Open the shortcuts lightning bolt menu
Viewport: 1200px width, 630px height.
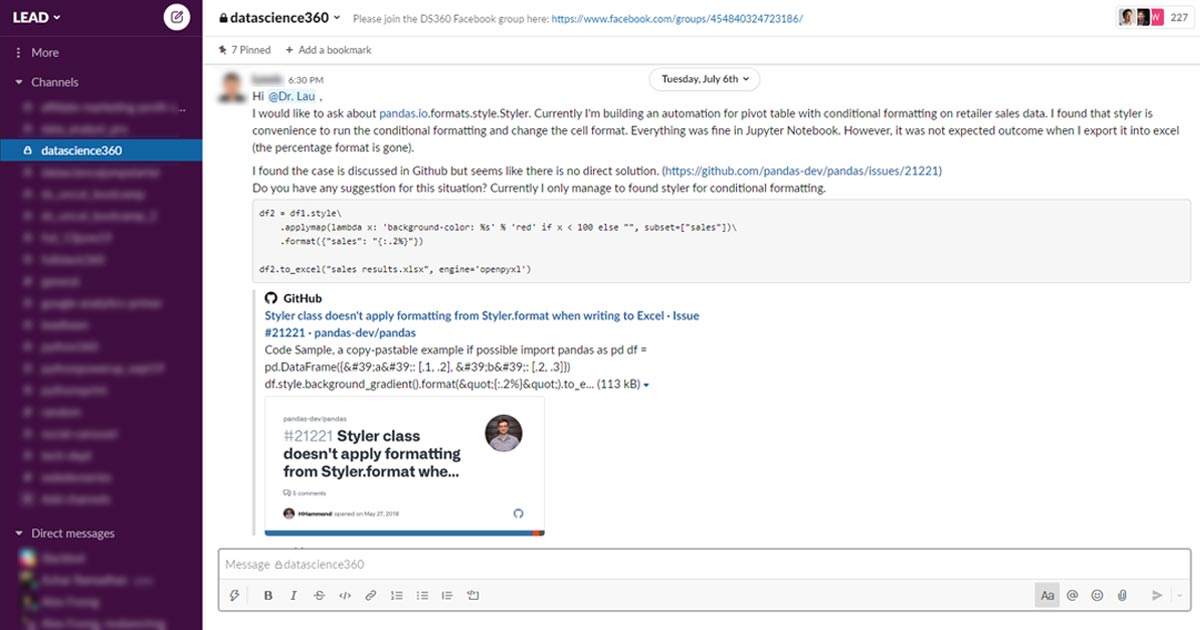click(x=235, y=595)
